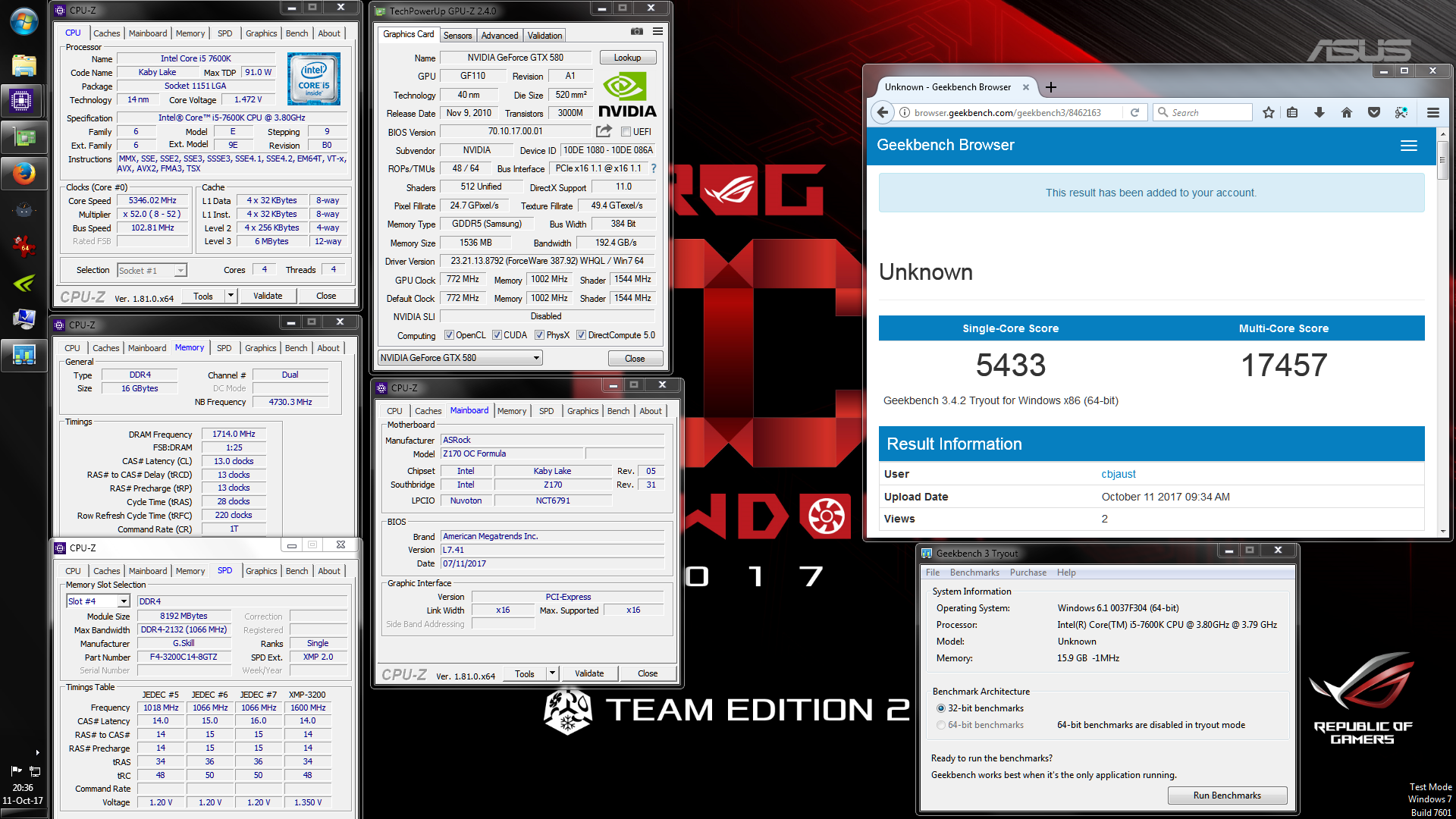Open Tools dropdown arrow in Mainboard CPU-Z window
1456x819 pixels.
tap(553, 673)
